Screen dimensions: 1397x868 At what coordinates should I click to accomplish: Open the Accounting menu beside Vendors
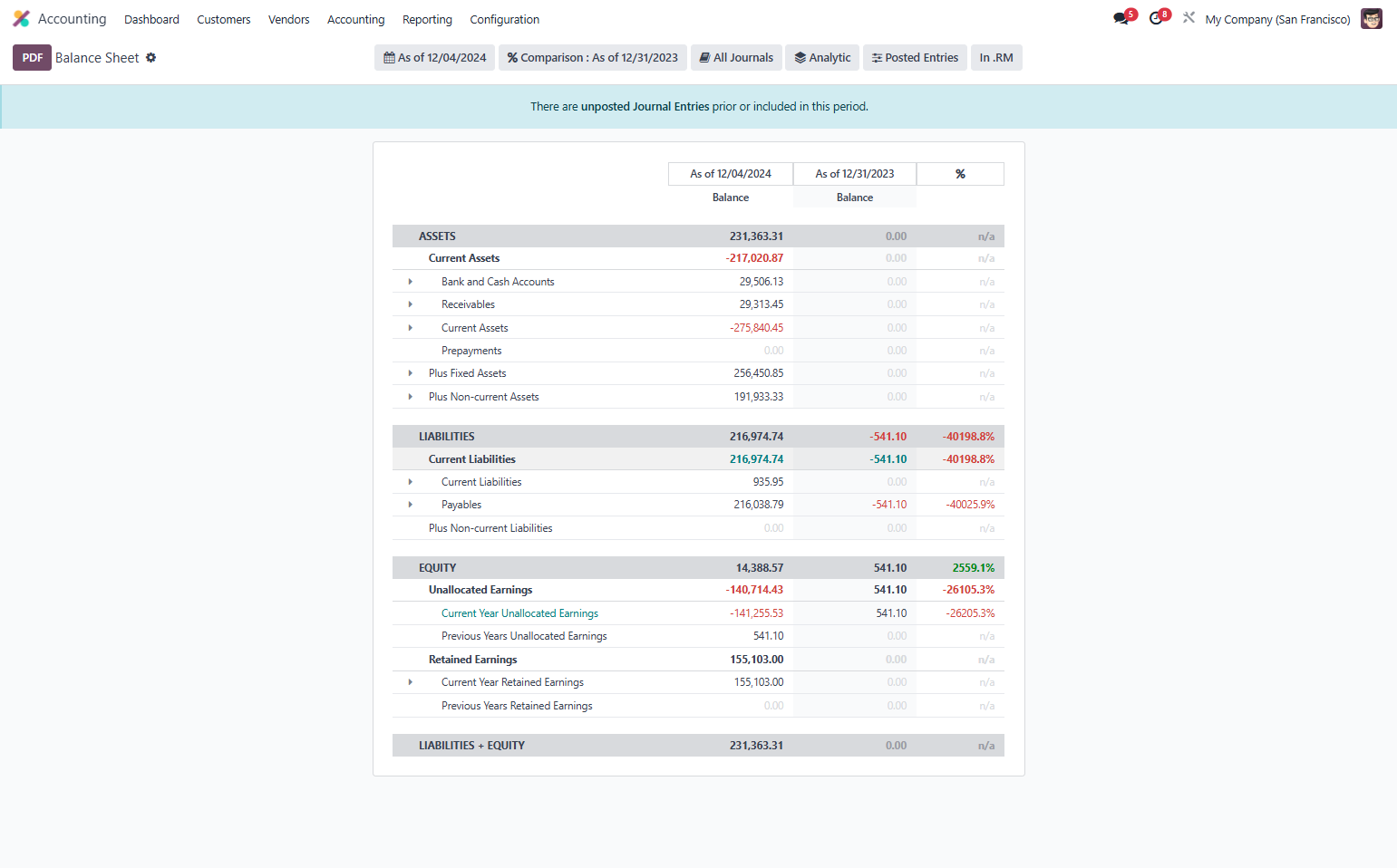pyautogui.click(x=356, y=19)
